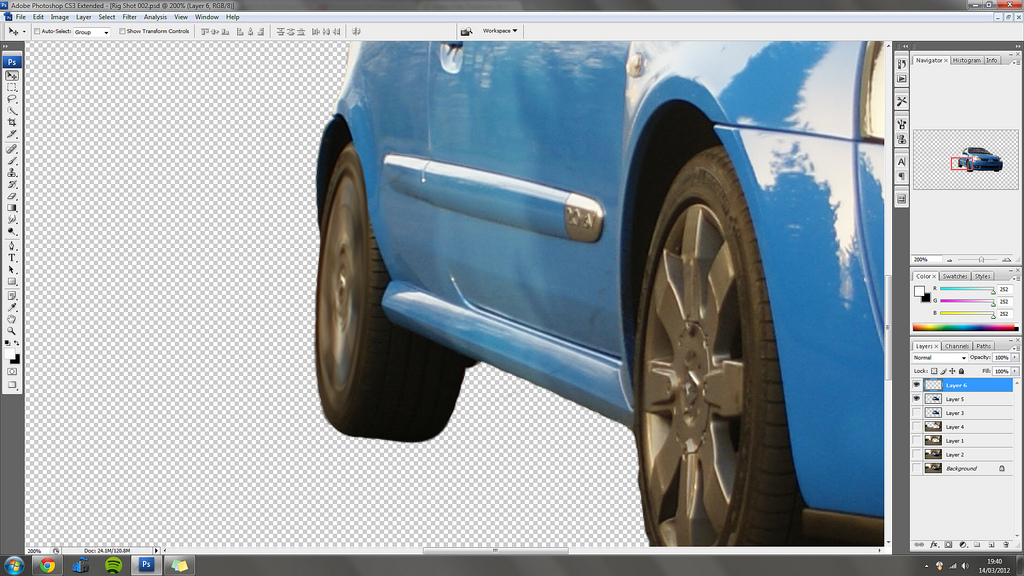
Task: Choose the Zoom magnifier tool
Action: (12, 330)
